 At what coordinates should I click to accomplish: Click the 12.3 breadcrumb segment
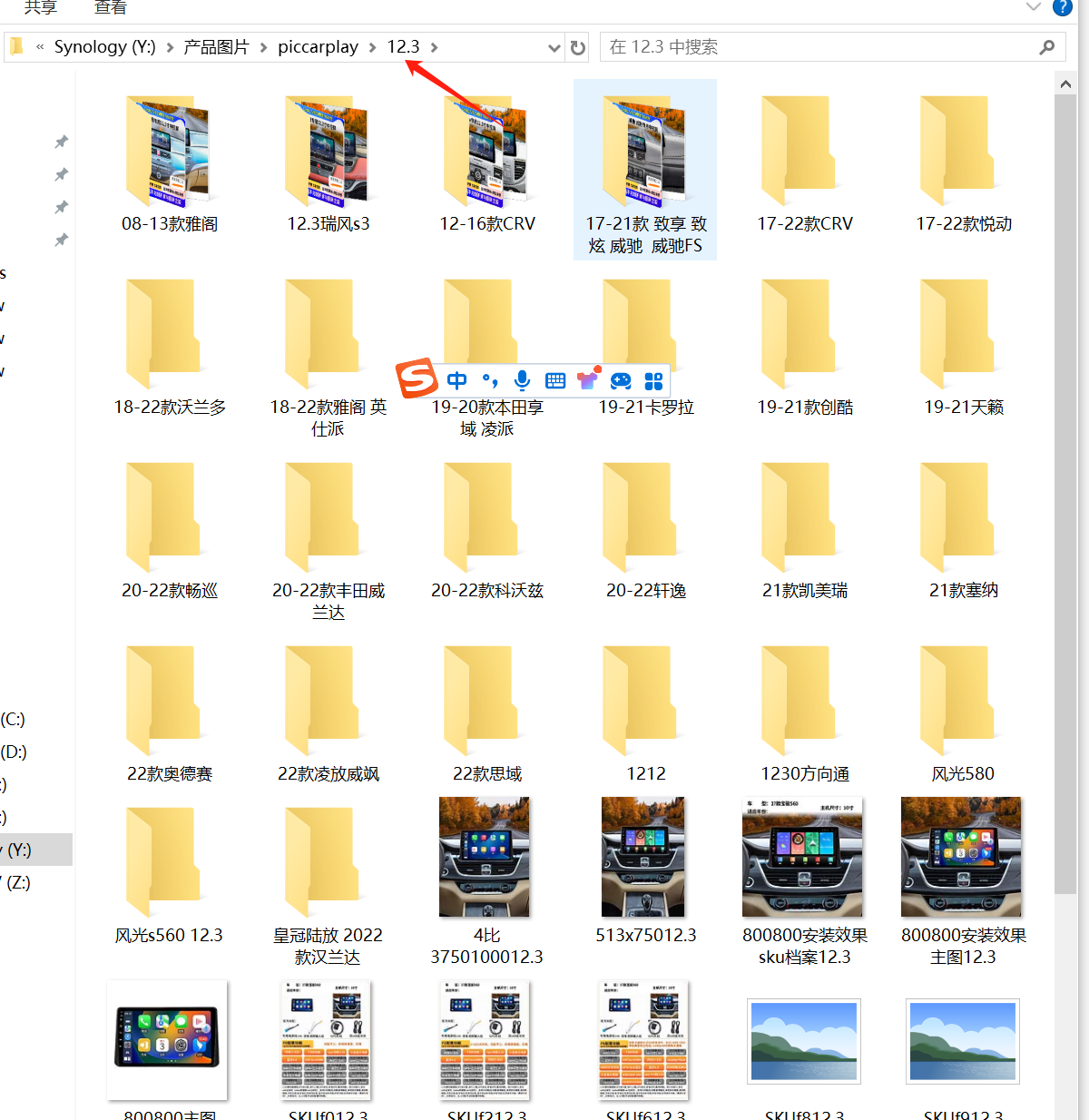[403, 46]
